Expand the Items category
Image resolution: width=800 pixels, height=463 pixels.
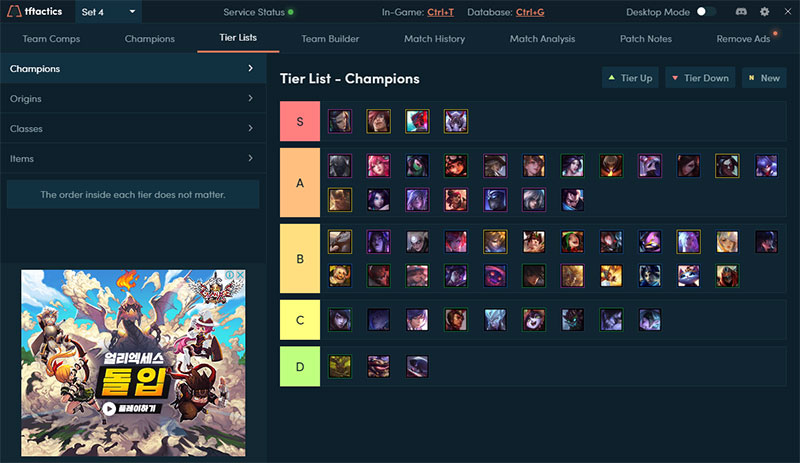click(x=133, y=159)
